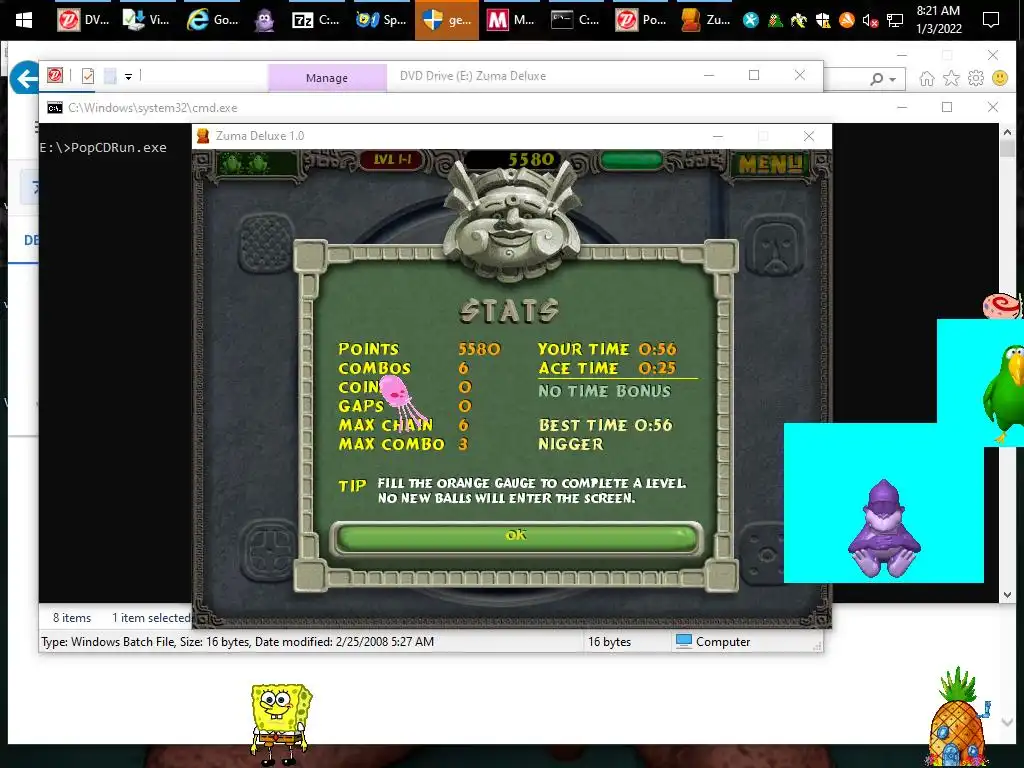Switch to the Zu... Zuma taskbar item

click(x=706, y=20)
